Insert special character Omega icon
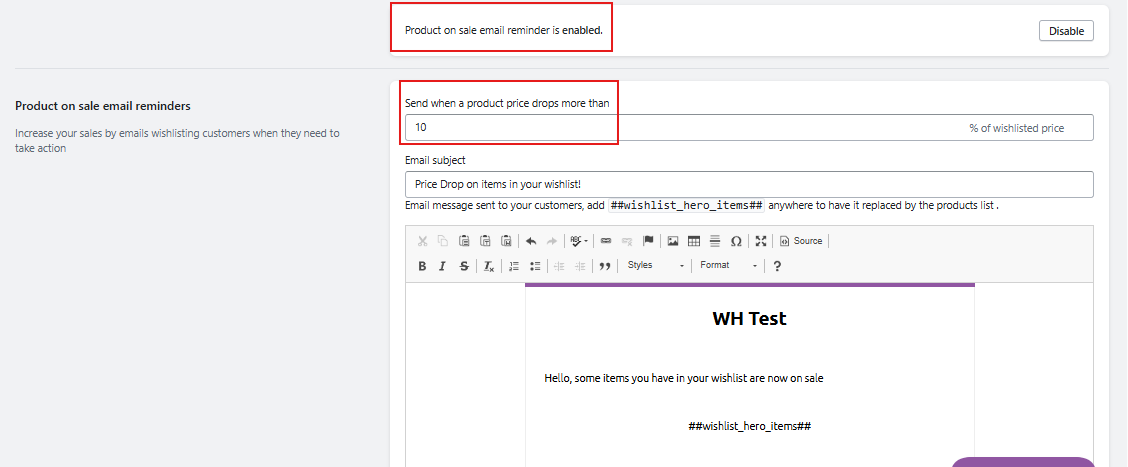The height and width of the screenshot is (467, 1128). pos(736,241)
